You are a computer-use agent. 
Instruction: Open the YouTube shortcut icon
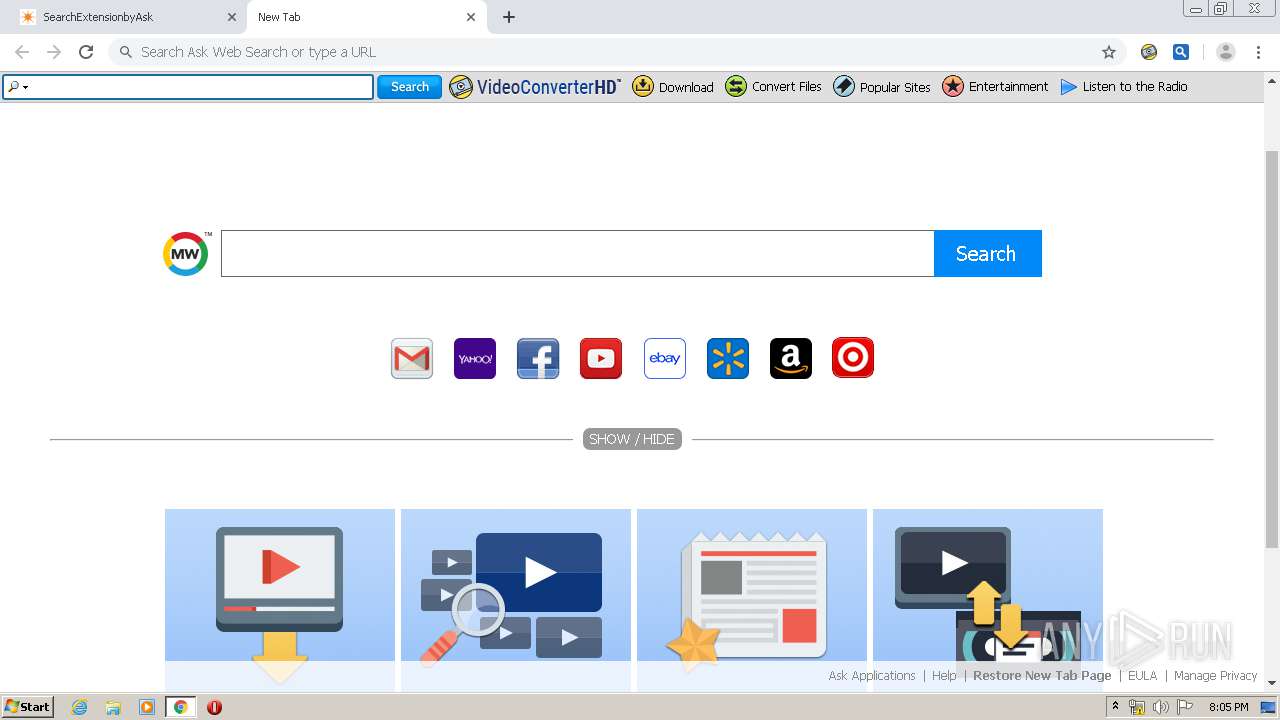tap(601, 358)
